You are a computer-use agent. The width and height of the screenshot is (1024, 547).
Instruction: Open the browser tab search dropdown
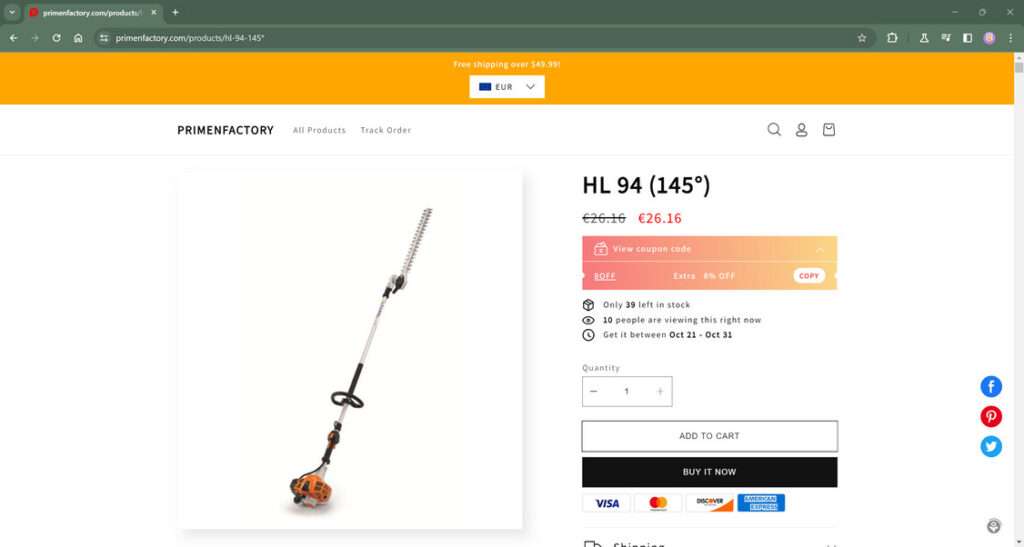click(12, 12)
